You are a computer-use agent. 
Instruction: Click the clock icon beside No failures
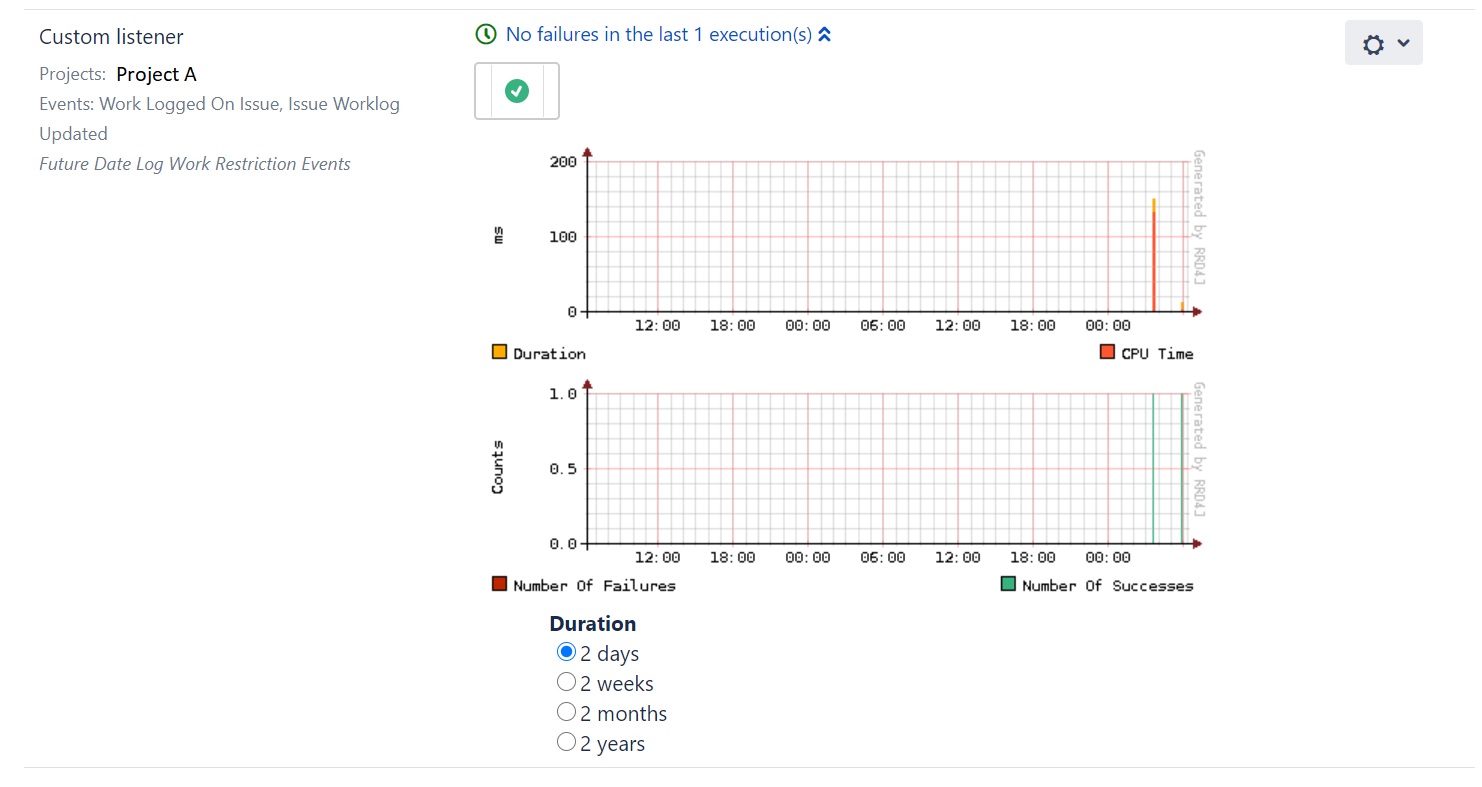[486, 35]
